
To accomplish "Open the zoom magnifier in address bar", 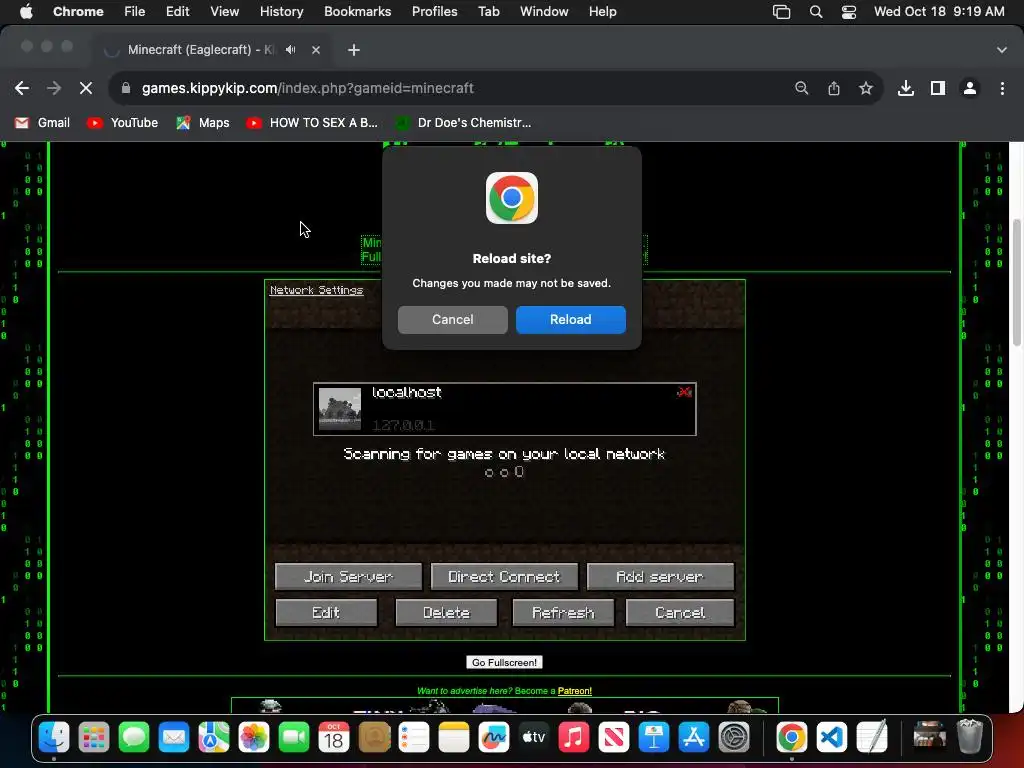I will [x=801, y=88].
